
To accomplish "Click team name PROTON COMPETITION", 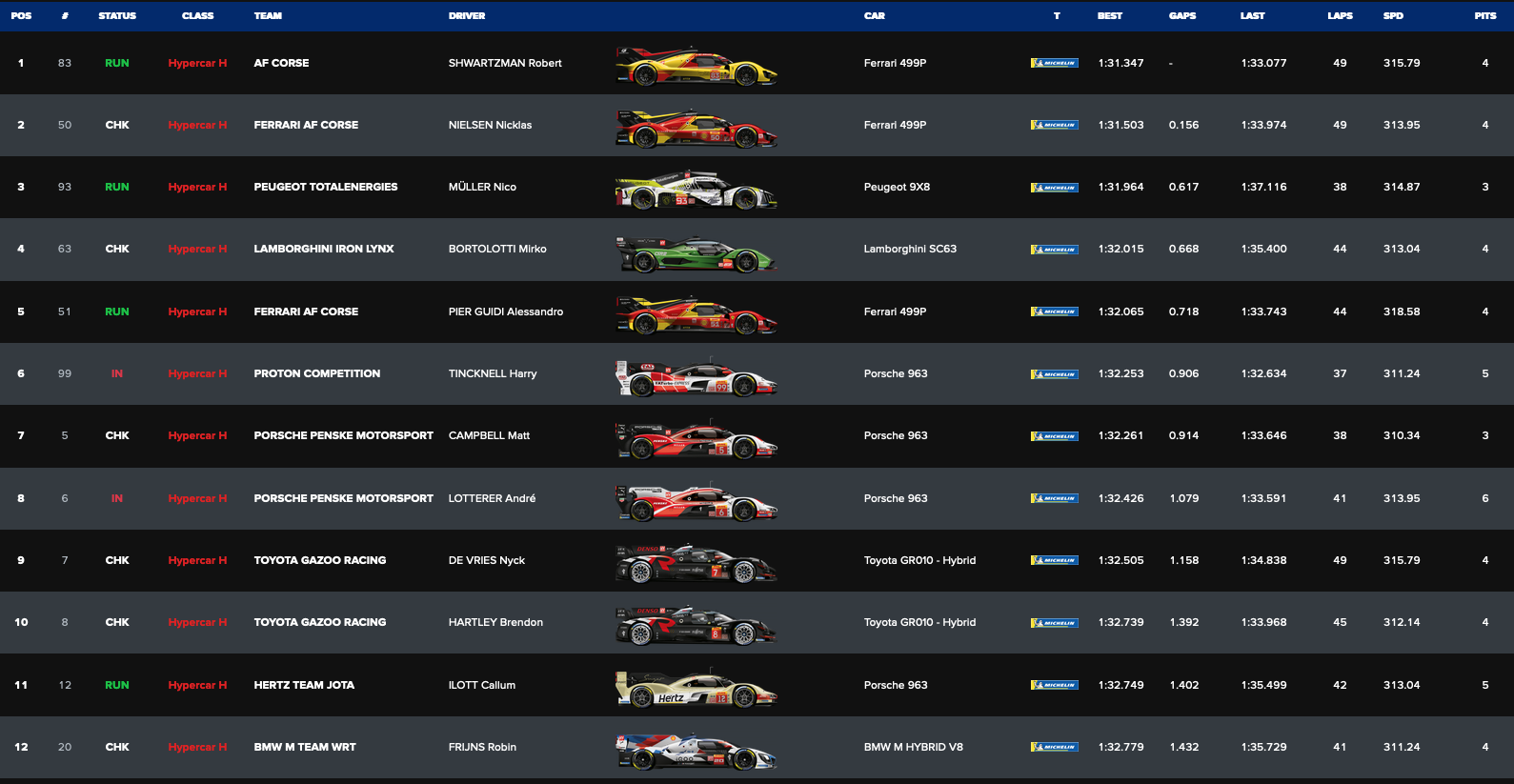I will (317, 373).
